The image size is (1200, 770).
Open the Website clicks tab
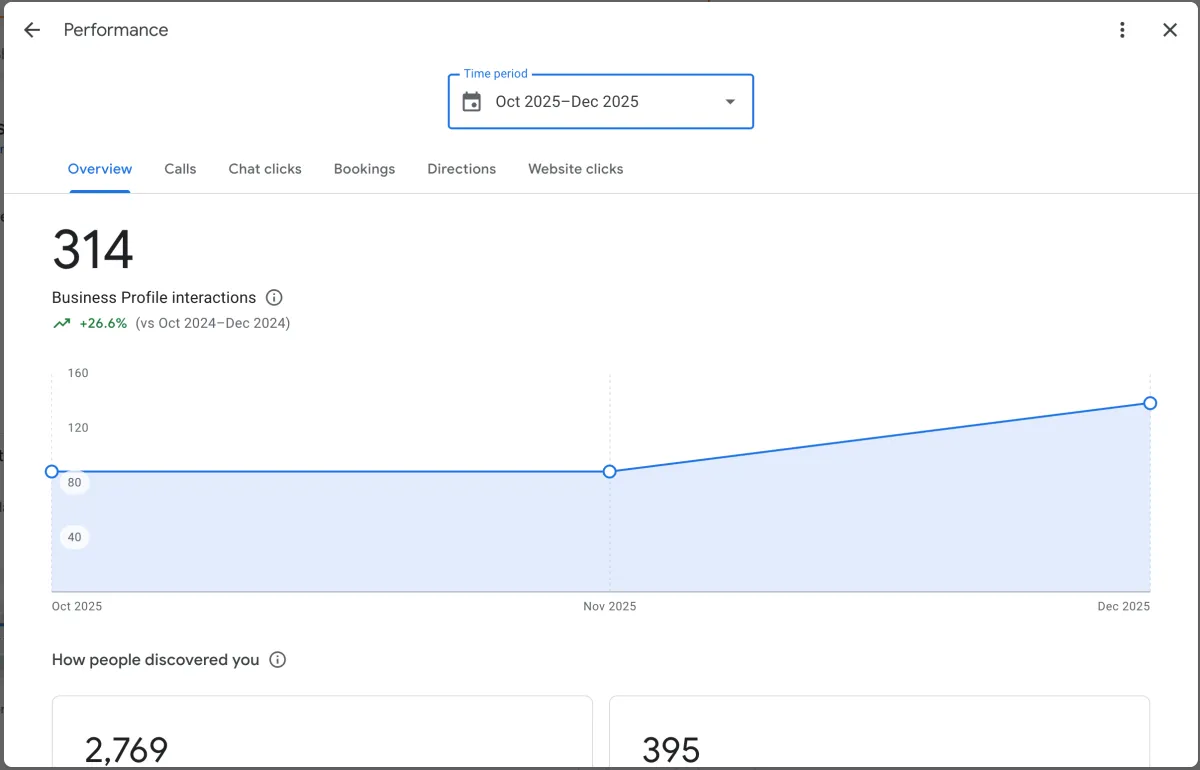pos(575,169)
